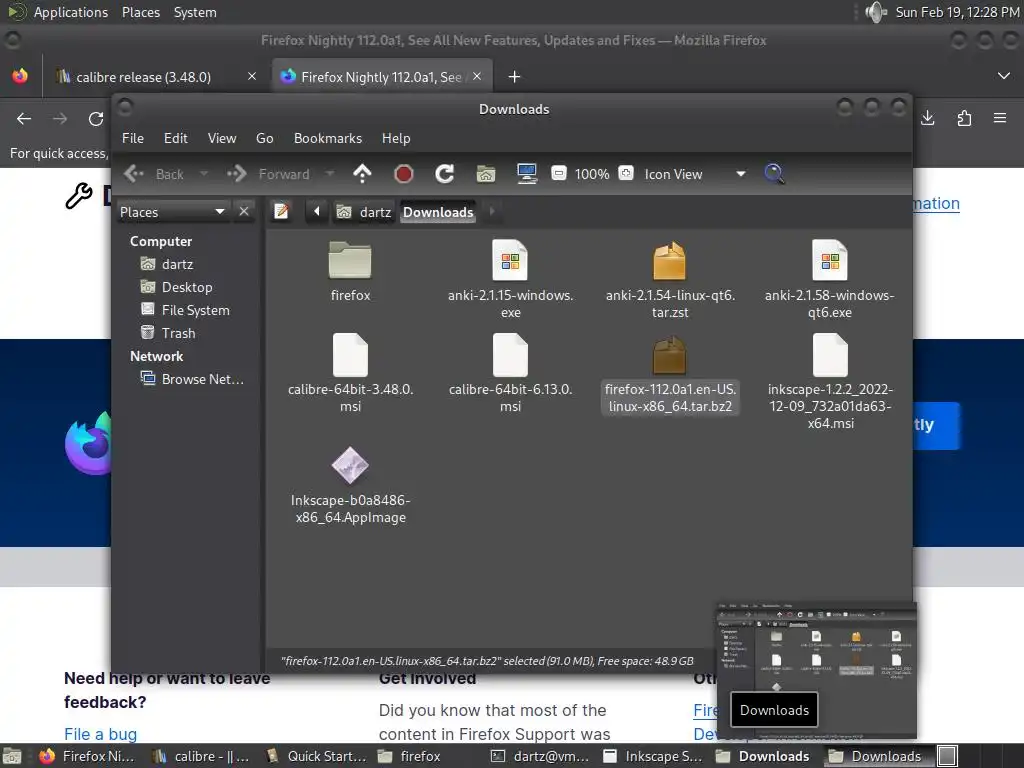Open the Go menu
Screen dimensions: 1024x768
coord(264,138)
